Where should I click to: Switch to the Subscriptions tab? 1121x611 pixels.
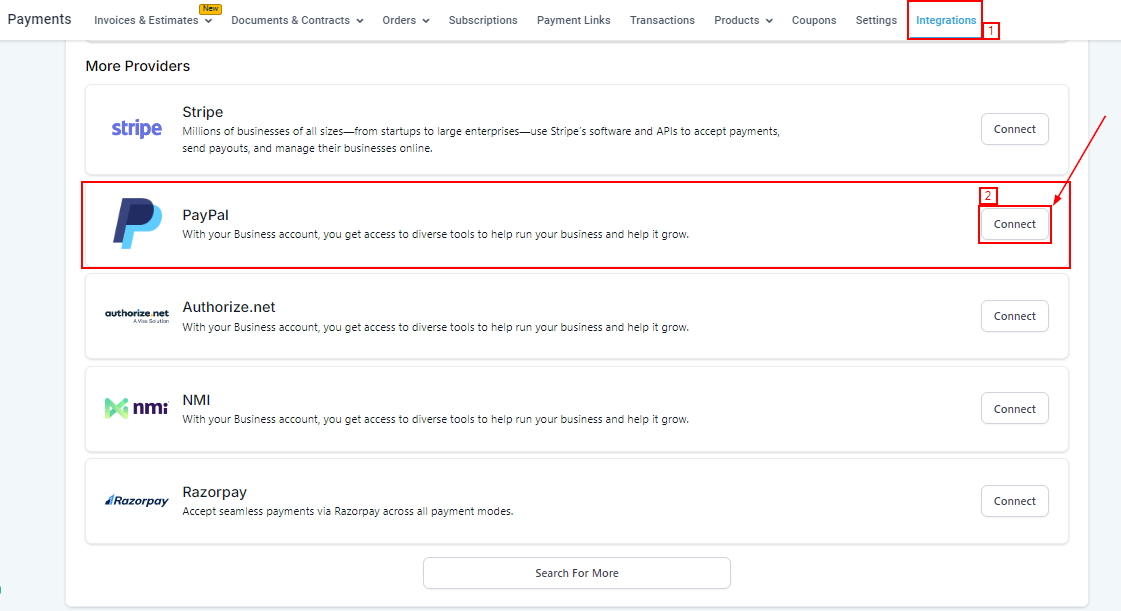pyautogui.click(x=483, y=20)
